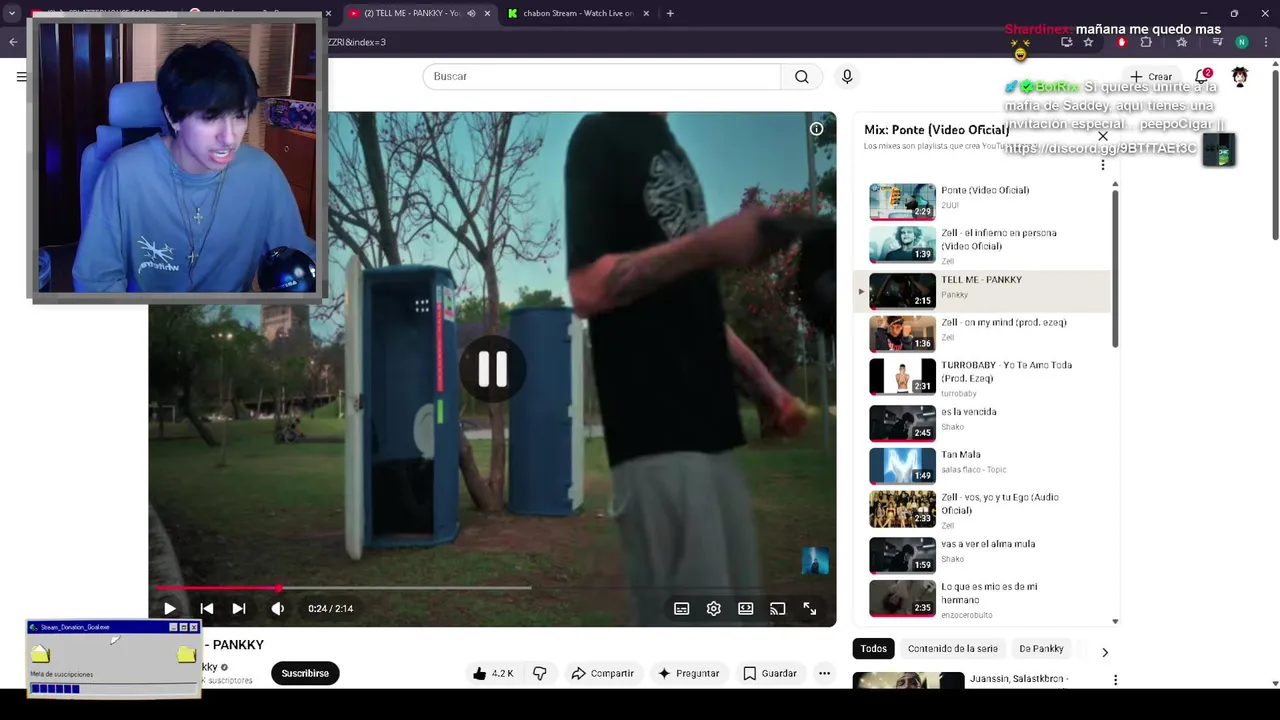
Task: Close the chabon Stream tab
Action: pyautogui.click(x=646, y=13)
